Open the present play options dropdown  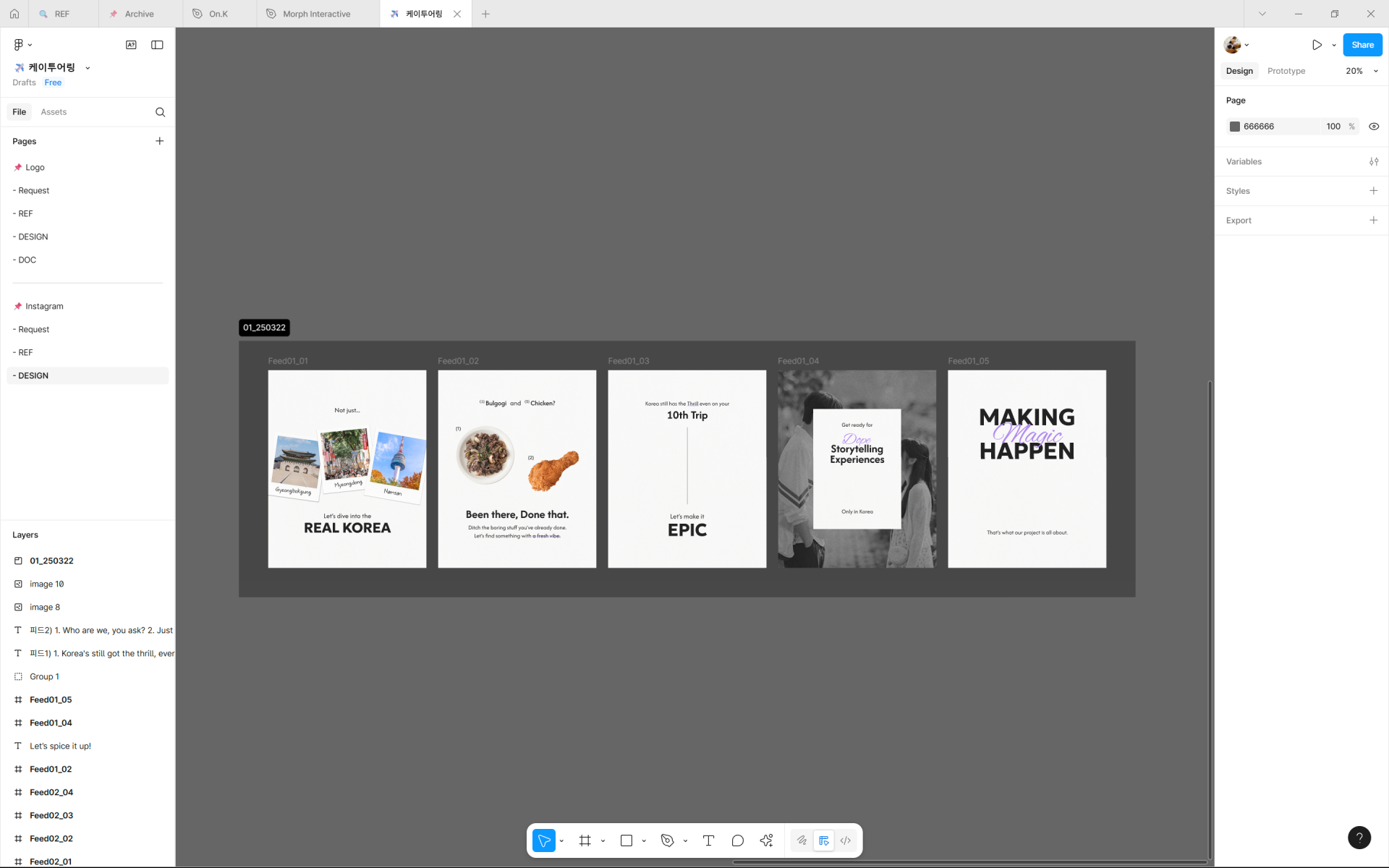(x=1334, y=45)
